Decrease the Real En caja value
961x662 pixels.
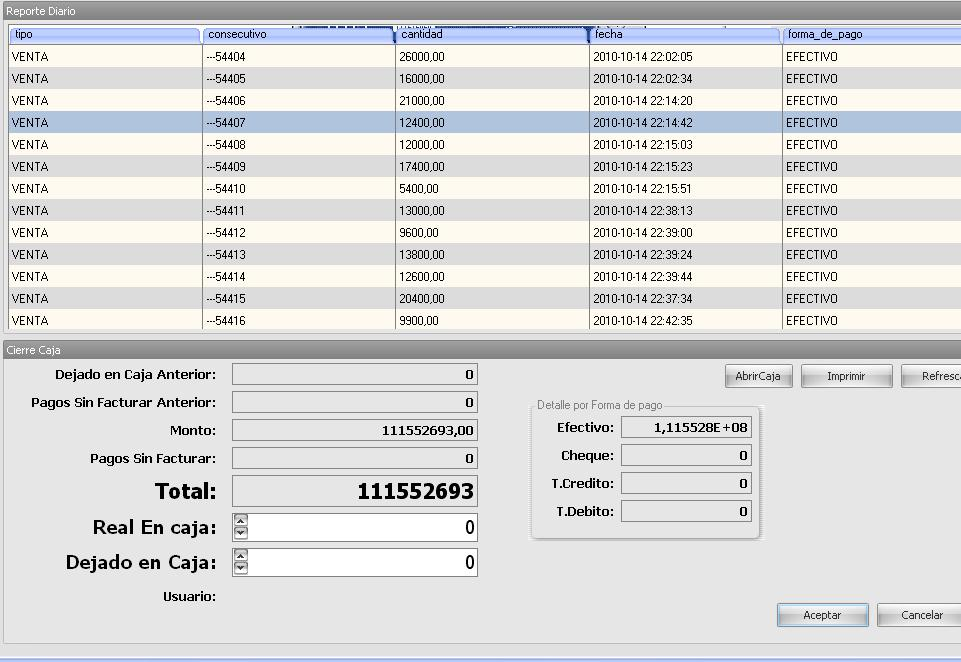point(240,533)
